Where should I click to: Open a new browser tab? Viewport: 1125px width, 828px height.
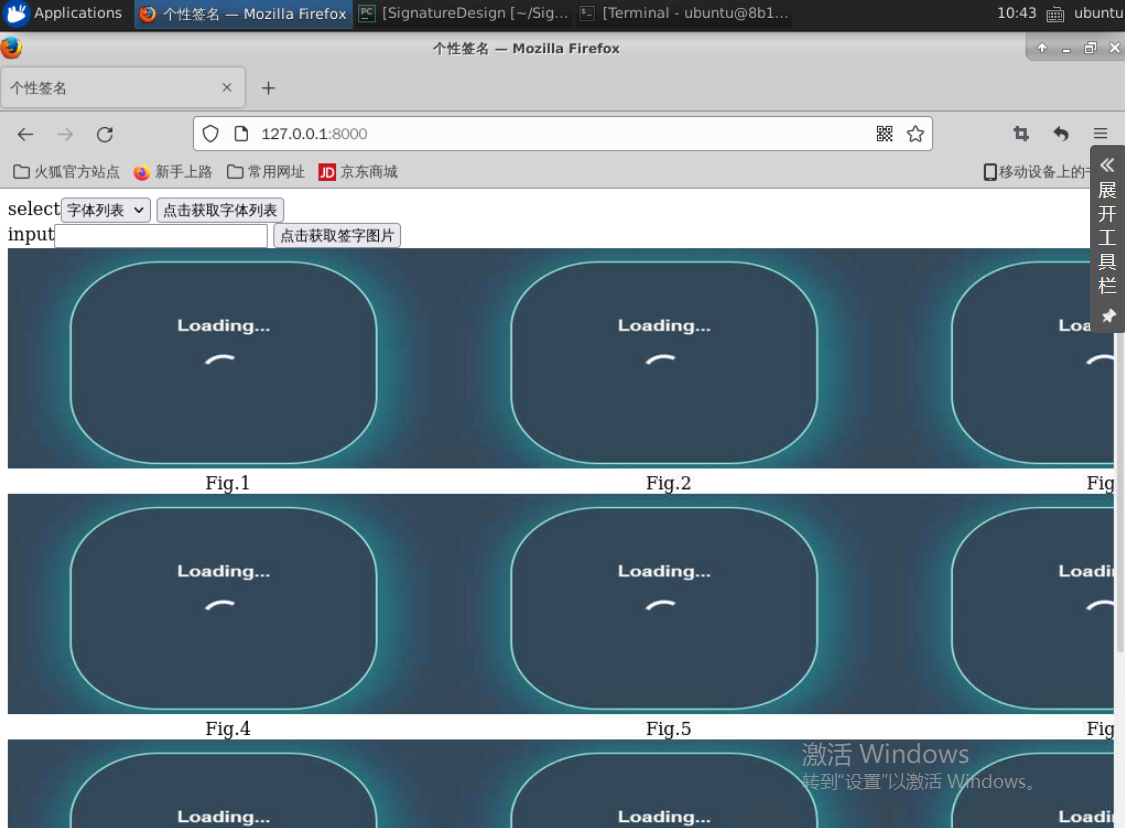click(x=268, y=88)
